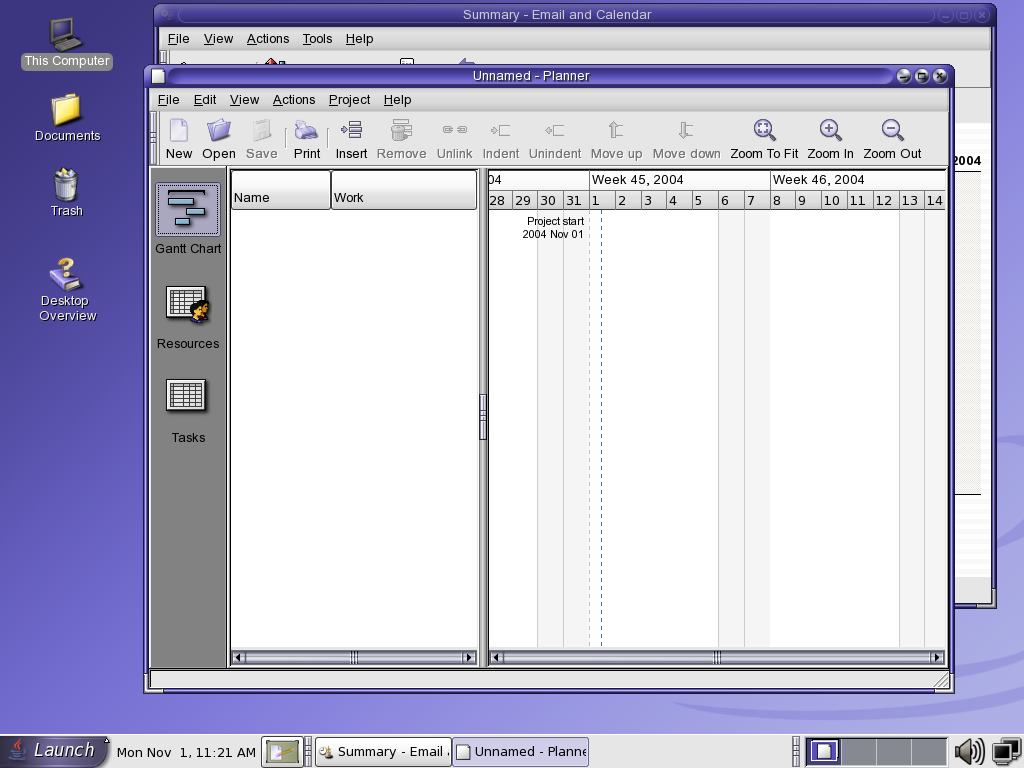Open the Trash desktop icon
Viewport: 1024px width, 768px height.
click(66, 184)
